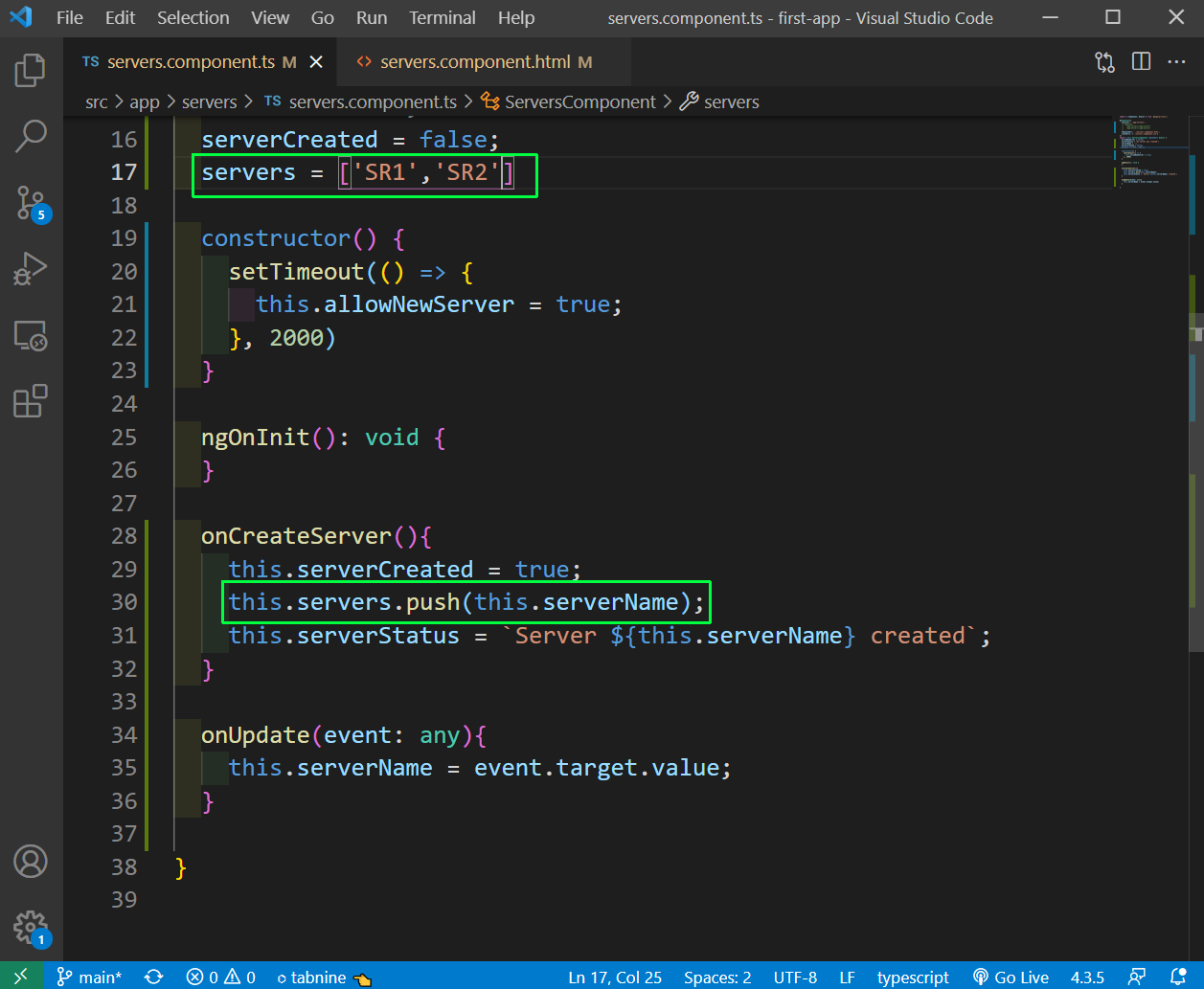Open the Manage gear settings menu

tap(31, 928)
